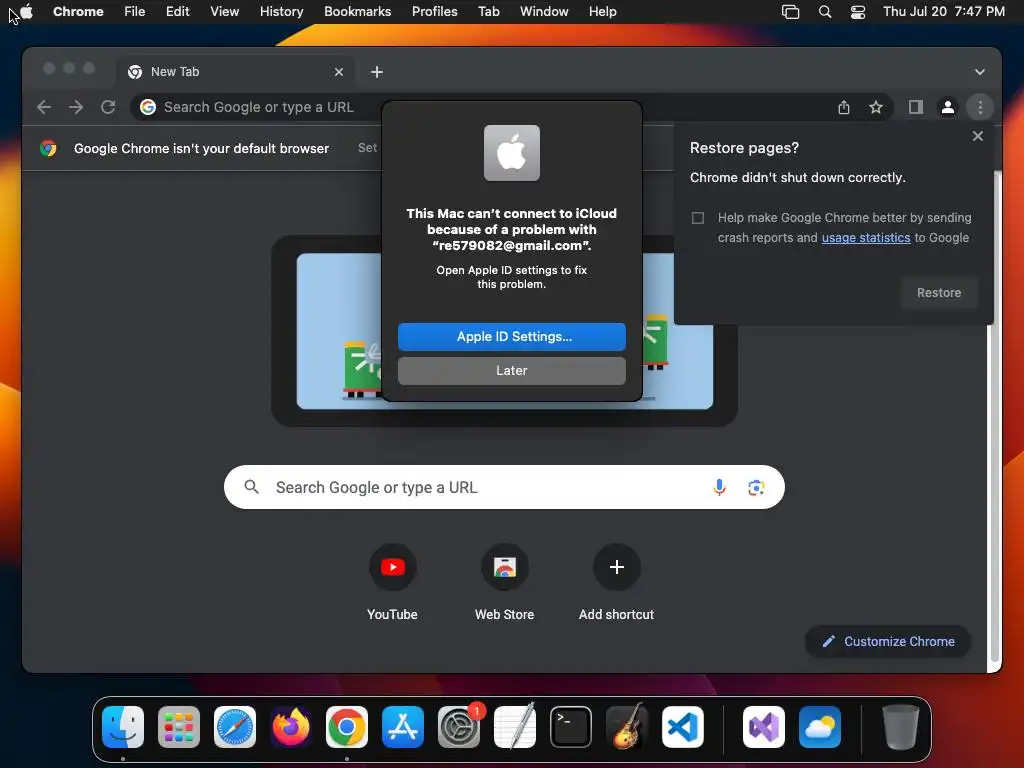Click the page vertical scrollbar
Screen dimensions: 1024x768
coord(995,418)
